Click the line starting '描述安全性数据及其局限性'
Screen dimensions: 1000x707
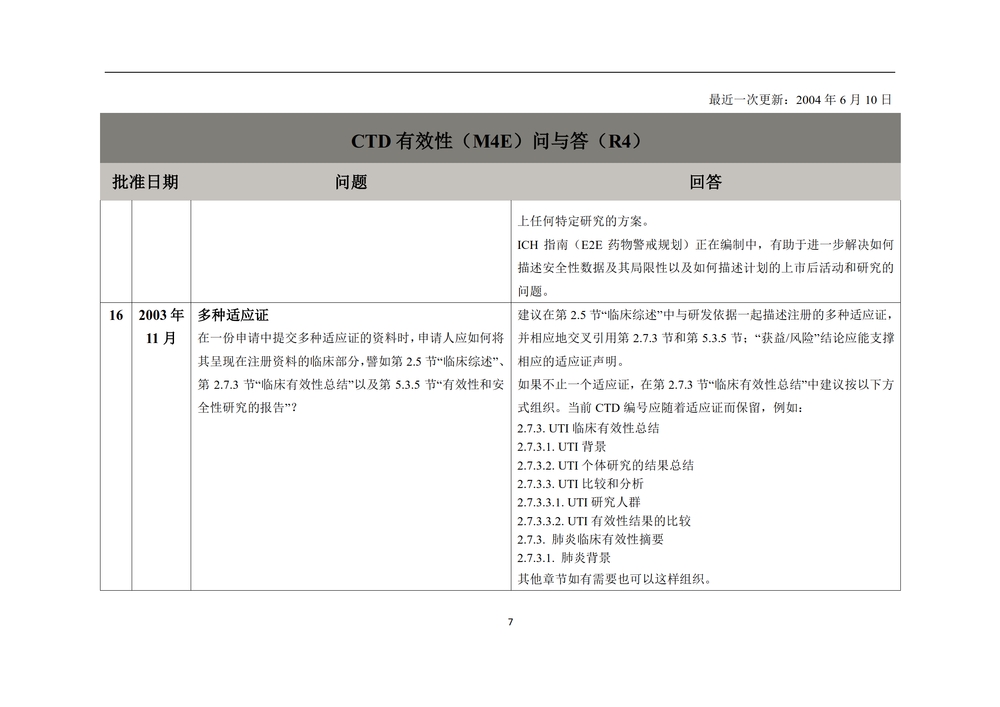click(705, 268)
